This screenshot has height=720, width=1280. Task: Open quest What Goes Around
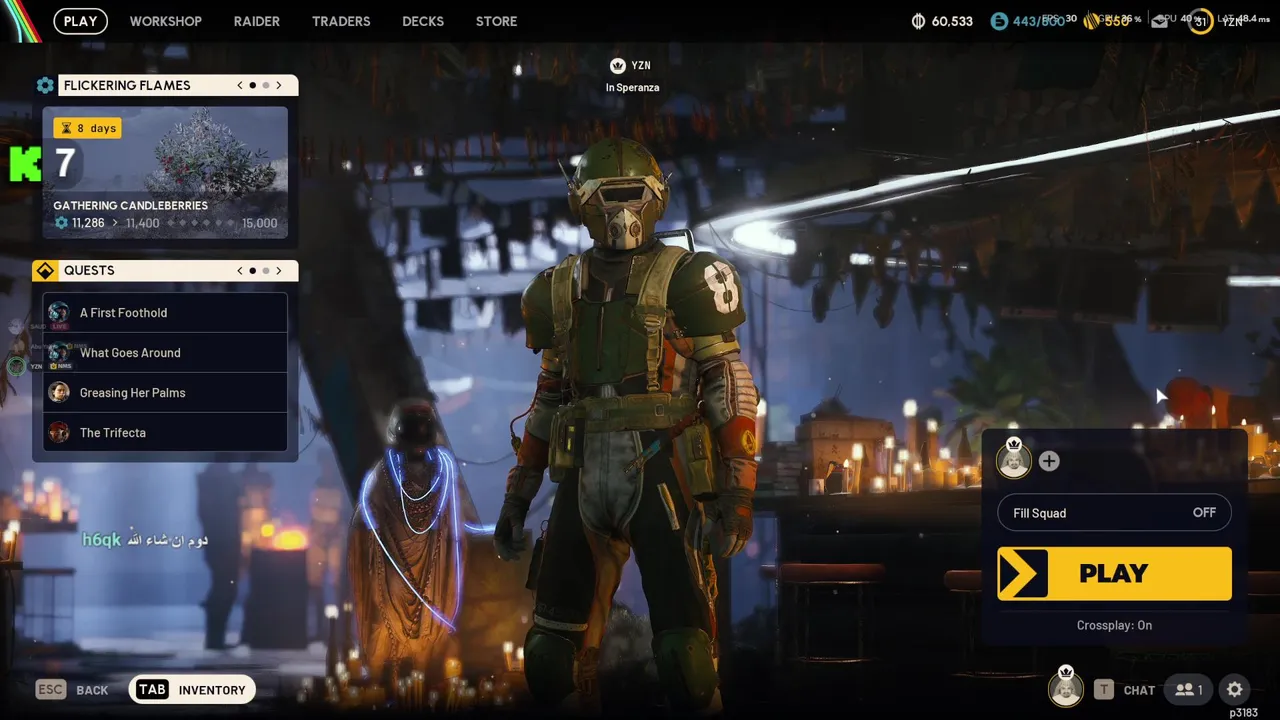(x=165, y=352)
